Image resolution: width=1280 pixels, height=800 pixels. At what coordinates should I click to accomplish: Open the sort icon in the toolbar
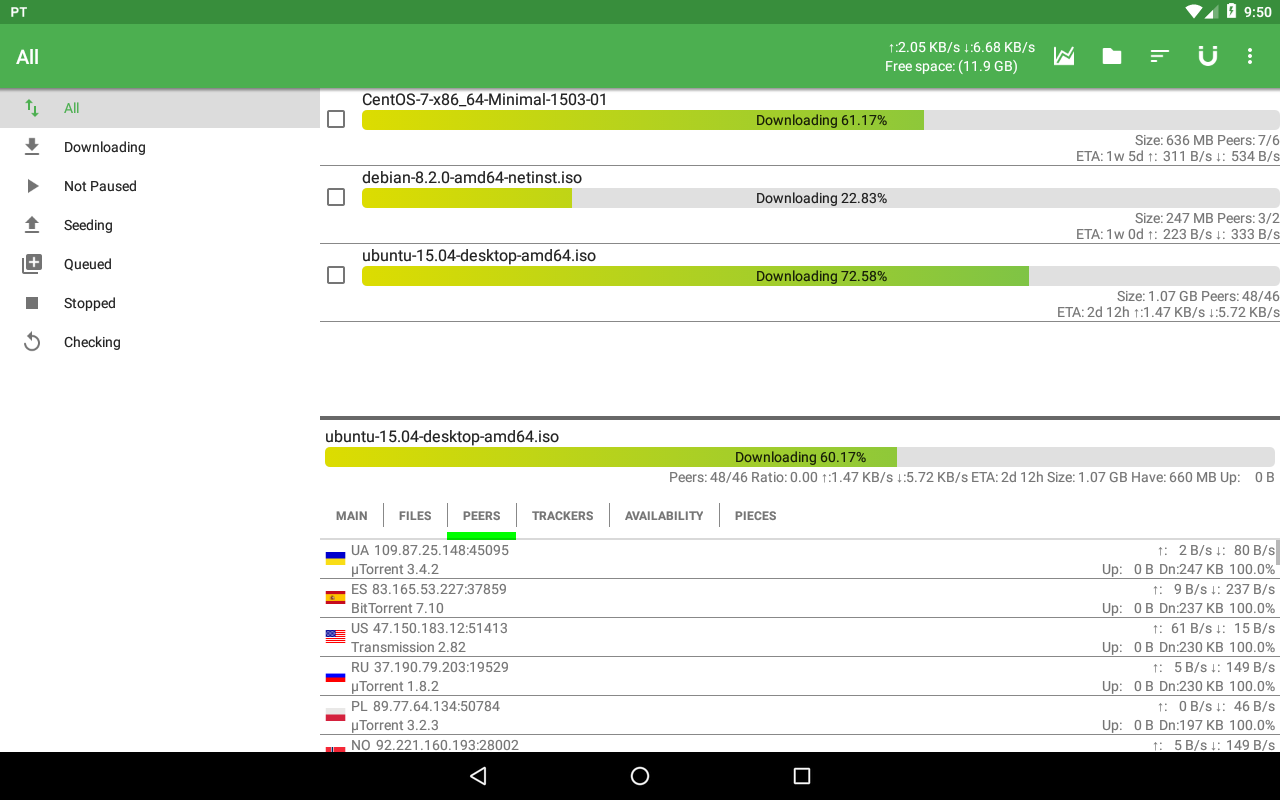click(1160, 56)
